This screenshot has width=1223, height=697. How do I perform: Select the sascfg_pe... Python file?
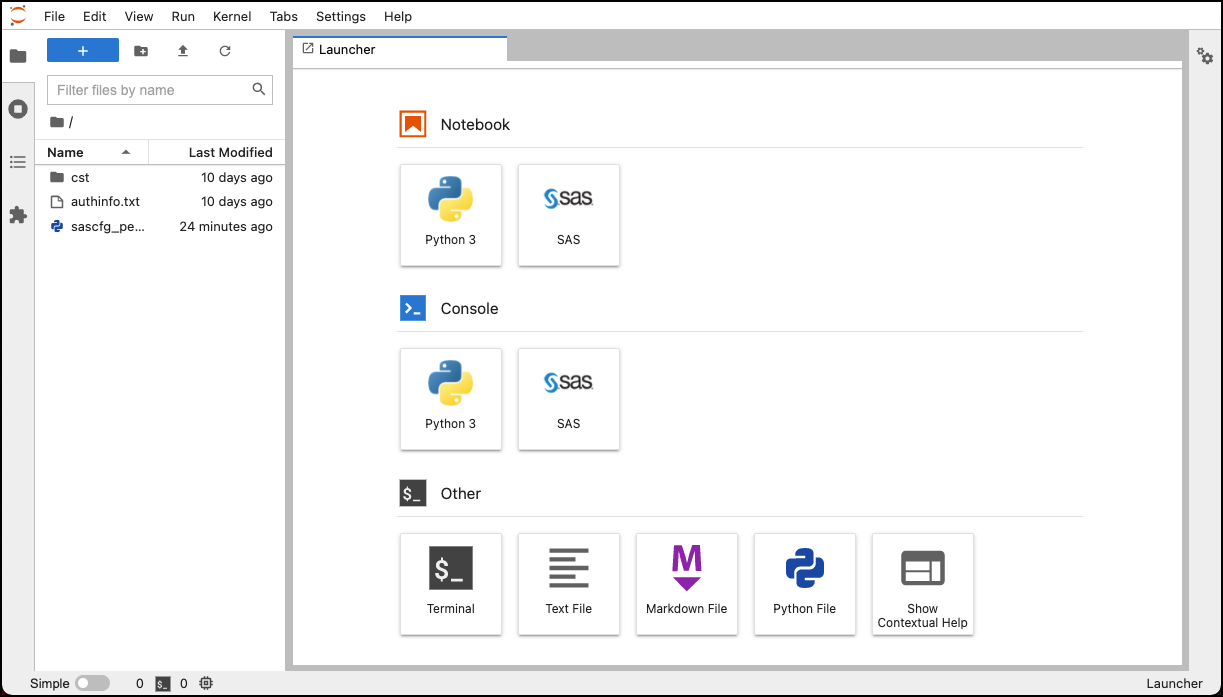point(160,226)
